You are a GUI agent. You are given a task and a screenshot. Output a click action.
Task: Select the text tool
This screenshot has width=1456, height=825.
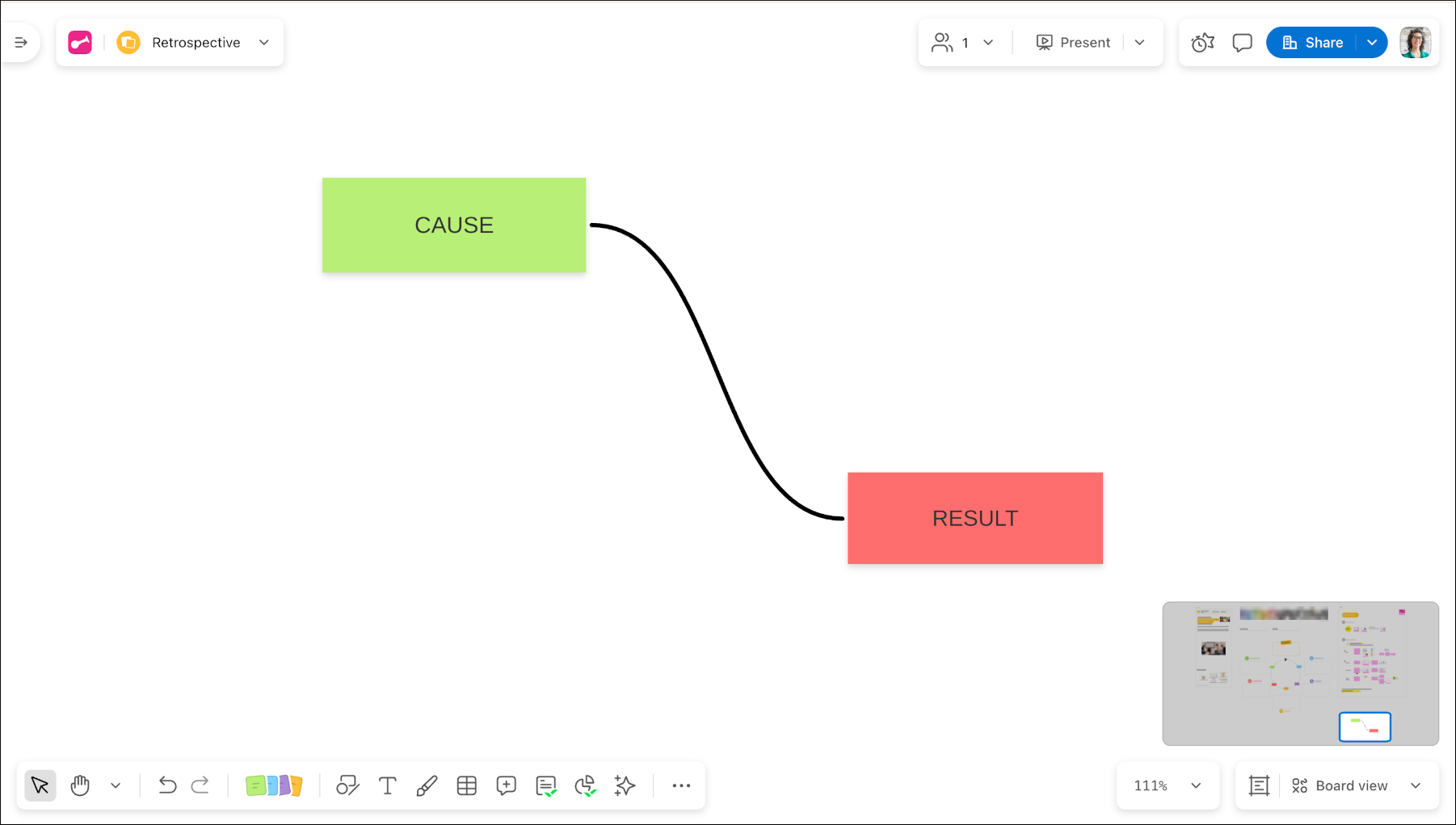(388, 785)
